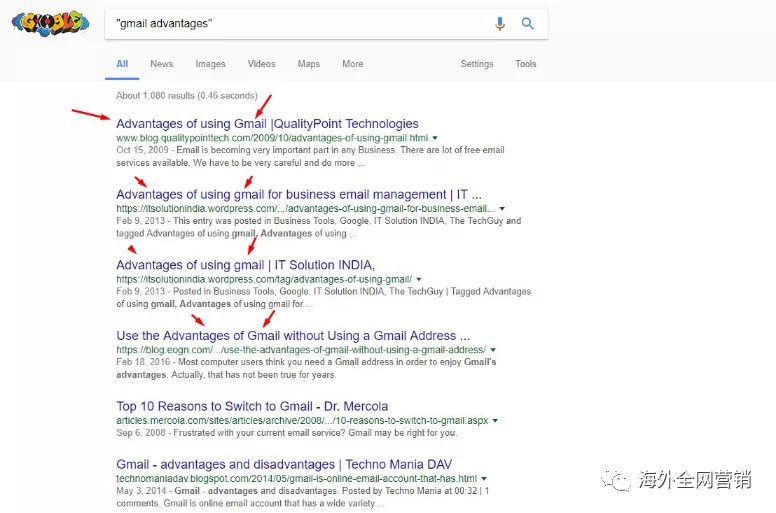Open "Advantages of using Gmail |QualityPoint Technologies" result
776x513 pixels.
(x=267, y=124)
